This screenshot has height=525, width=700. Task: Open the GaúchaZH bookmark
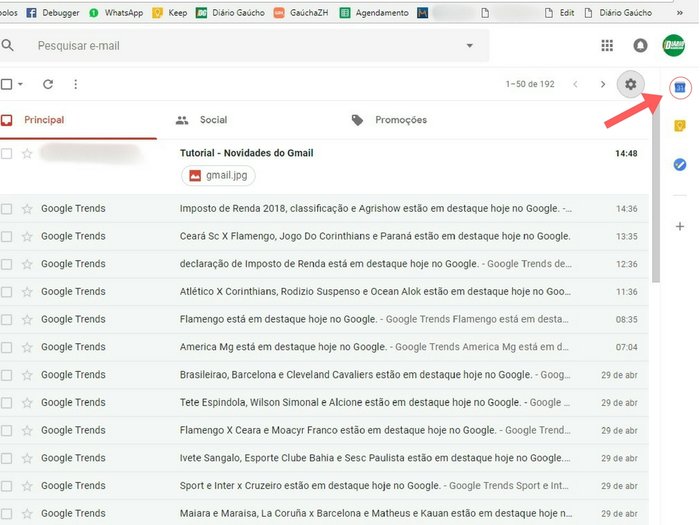(x=301, y=13)
